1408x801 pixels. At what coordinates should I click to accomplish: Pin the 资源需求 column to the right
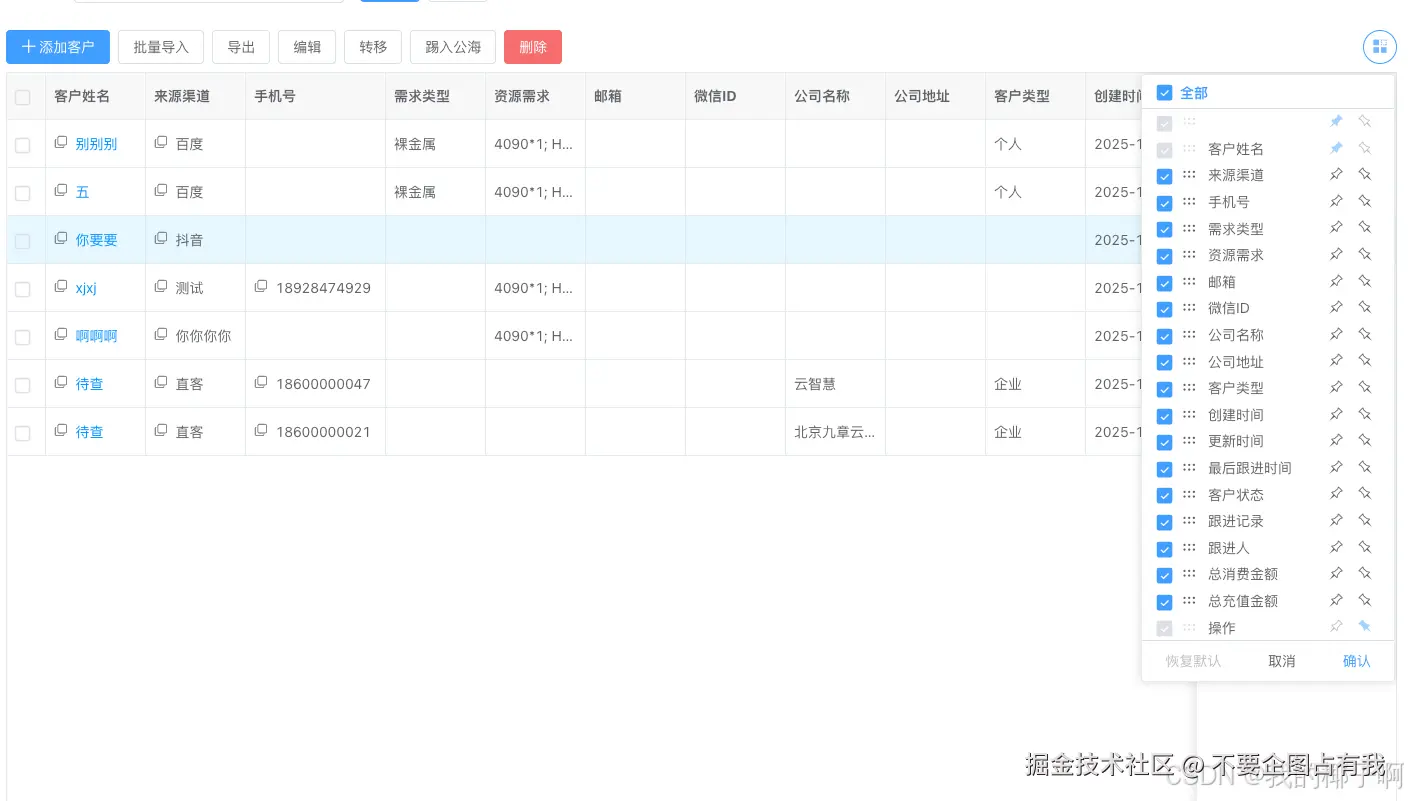1365,254
